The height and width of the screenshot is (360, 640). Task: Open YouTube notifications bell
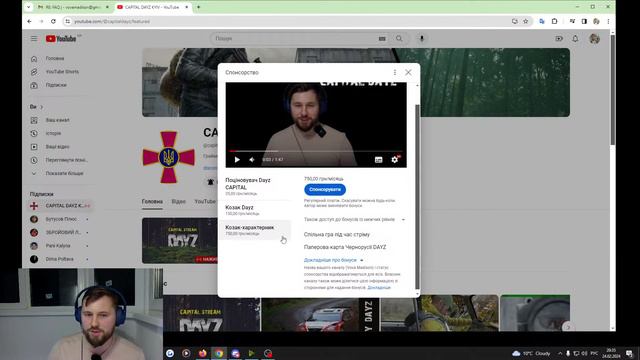tap(575, 38)
